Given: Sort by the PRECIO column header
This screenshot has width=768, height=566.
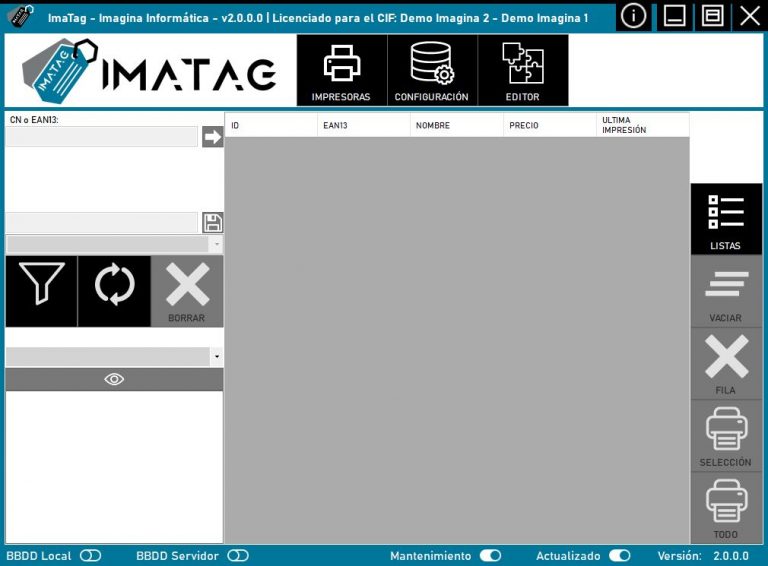Looking at the screenshot, I should [x=550, y=125].
